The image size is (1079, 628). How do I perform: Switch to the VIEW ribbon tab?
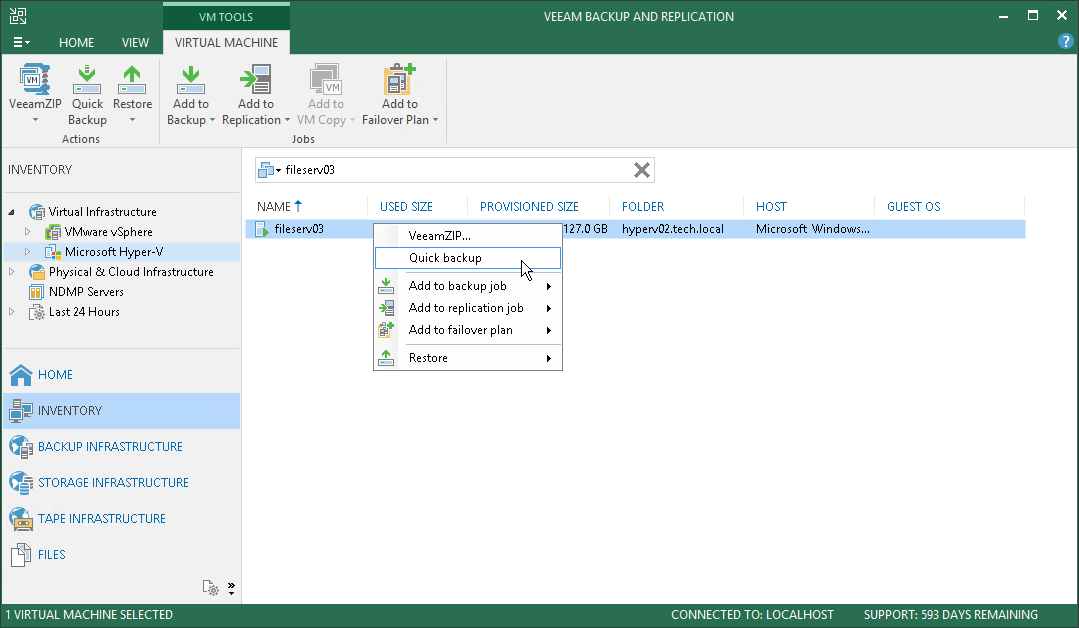[136, 43]
